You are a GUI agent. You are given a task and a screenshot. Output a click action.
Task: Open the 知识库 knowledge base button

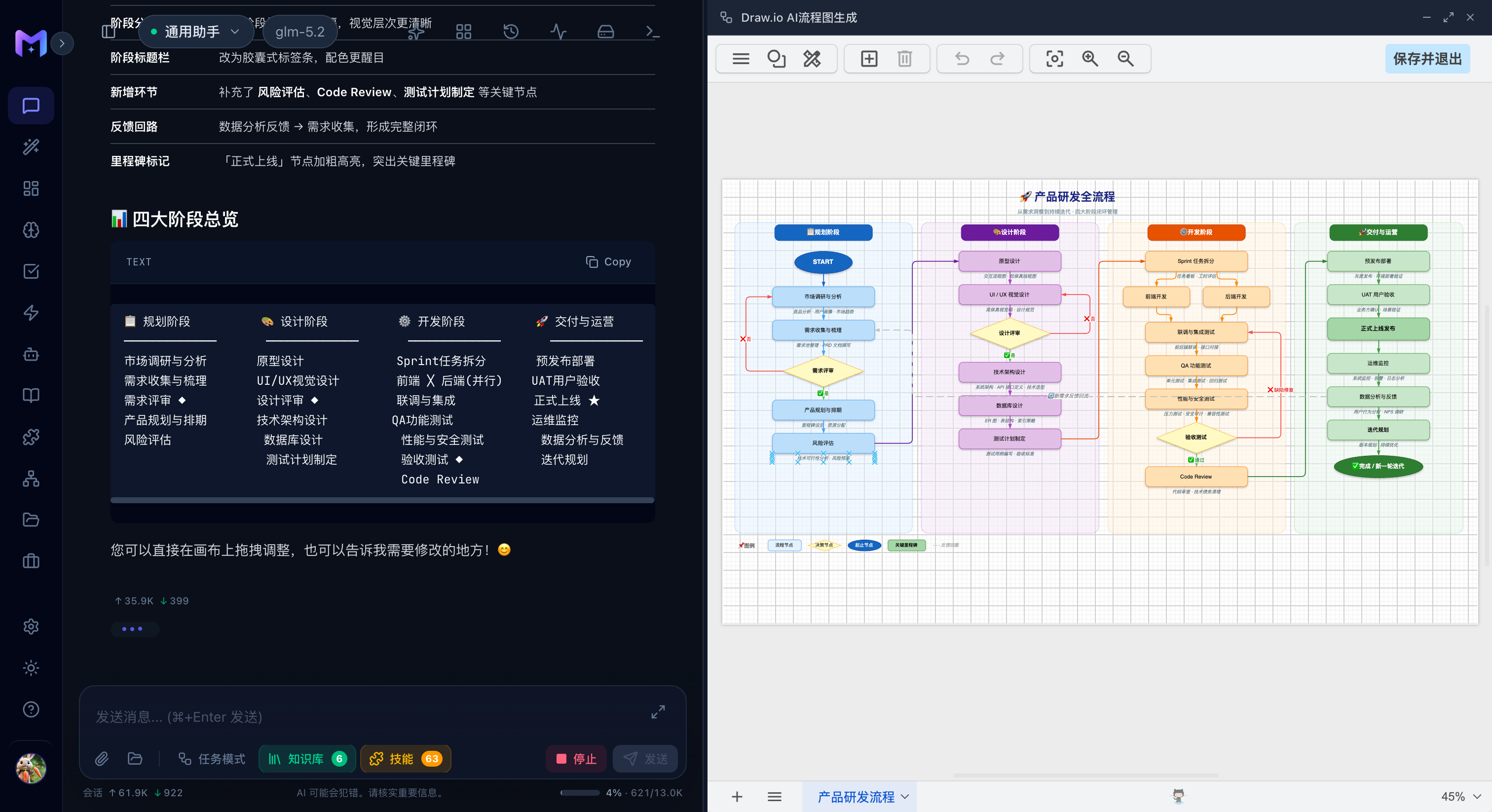pyautogui.click(x=307, y=759)
